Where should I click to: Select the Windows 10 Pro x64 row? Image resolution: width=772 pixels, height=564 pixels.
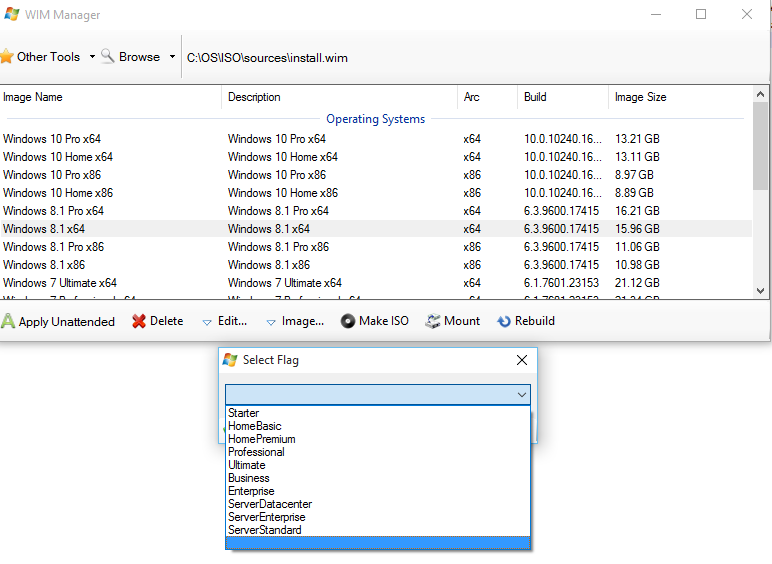click(52, 139)
